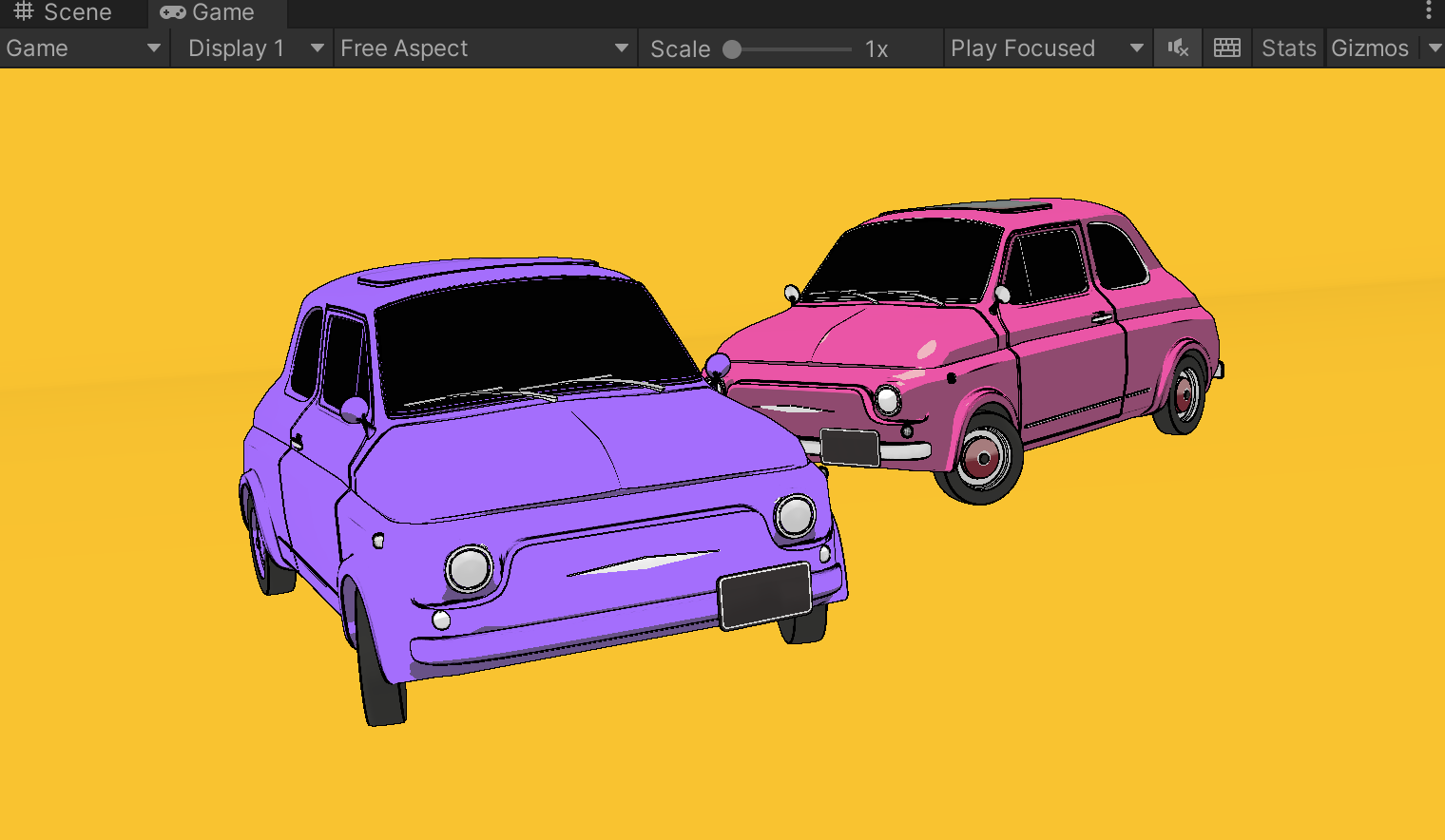The height and width of the screenshot is (840, 1445).
Task: Click the 1x scale value label
Action: point(877,49)
